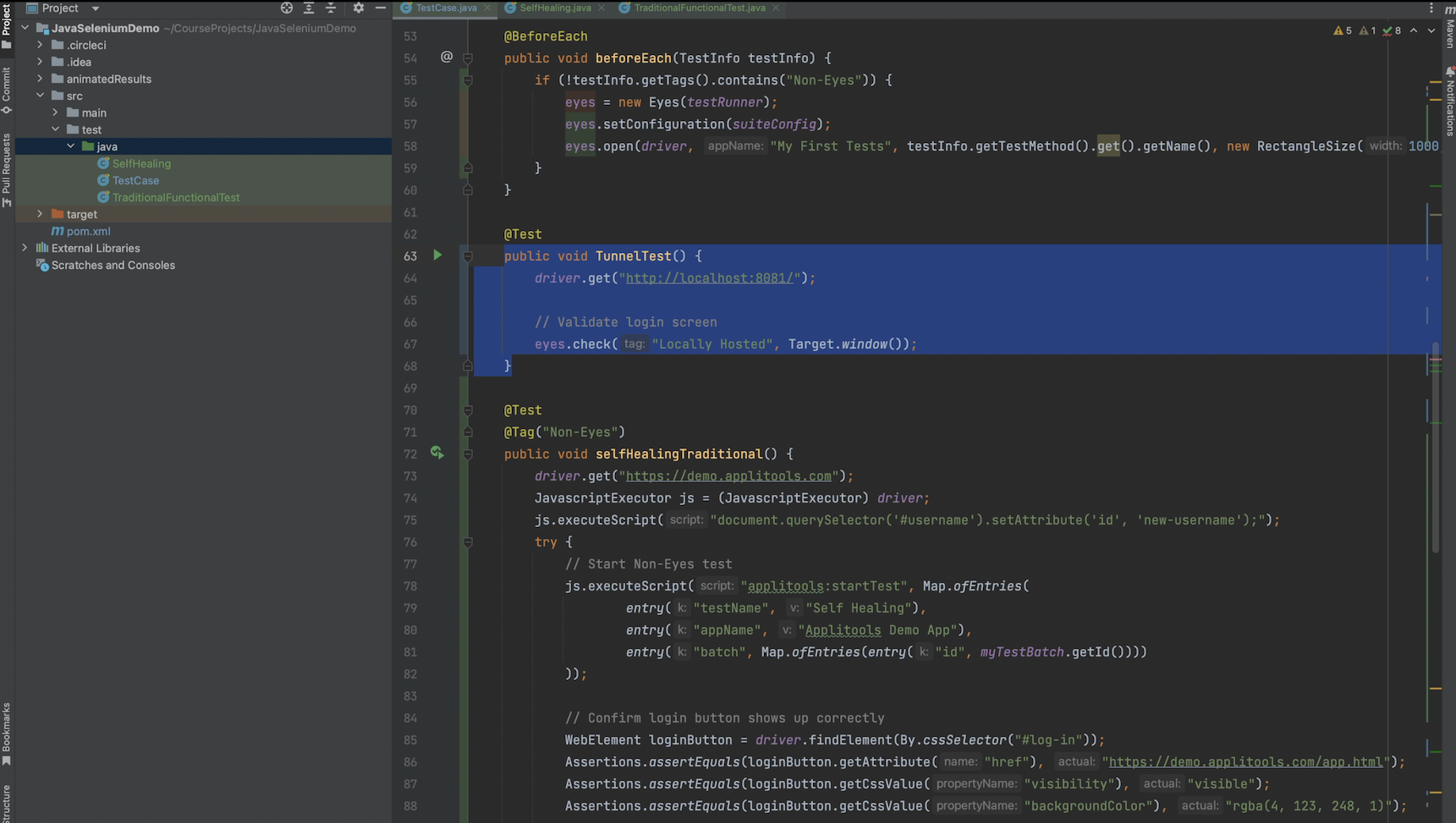Switch to the TraditionalFunctionalTest.java tab
This screenshot has height=823, width=1456.
pyautogui.click(x=699, y=8)
